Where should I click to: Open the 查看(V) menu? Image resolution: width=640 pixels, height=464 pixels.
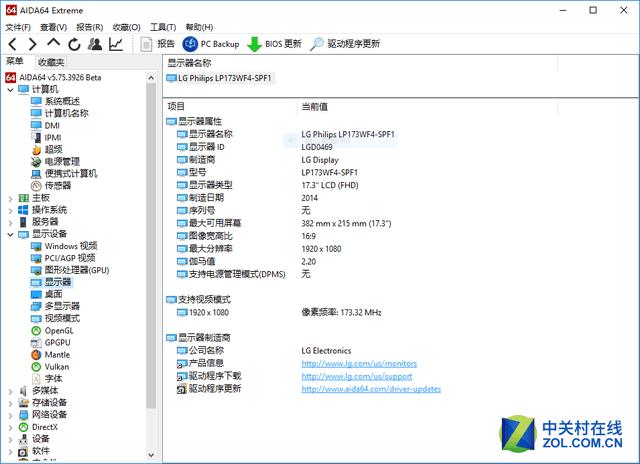click(53, 27)
